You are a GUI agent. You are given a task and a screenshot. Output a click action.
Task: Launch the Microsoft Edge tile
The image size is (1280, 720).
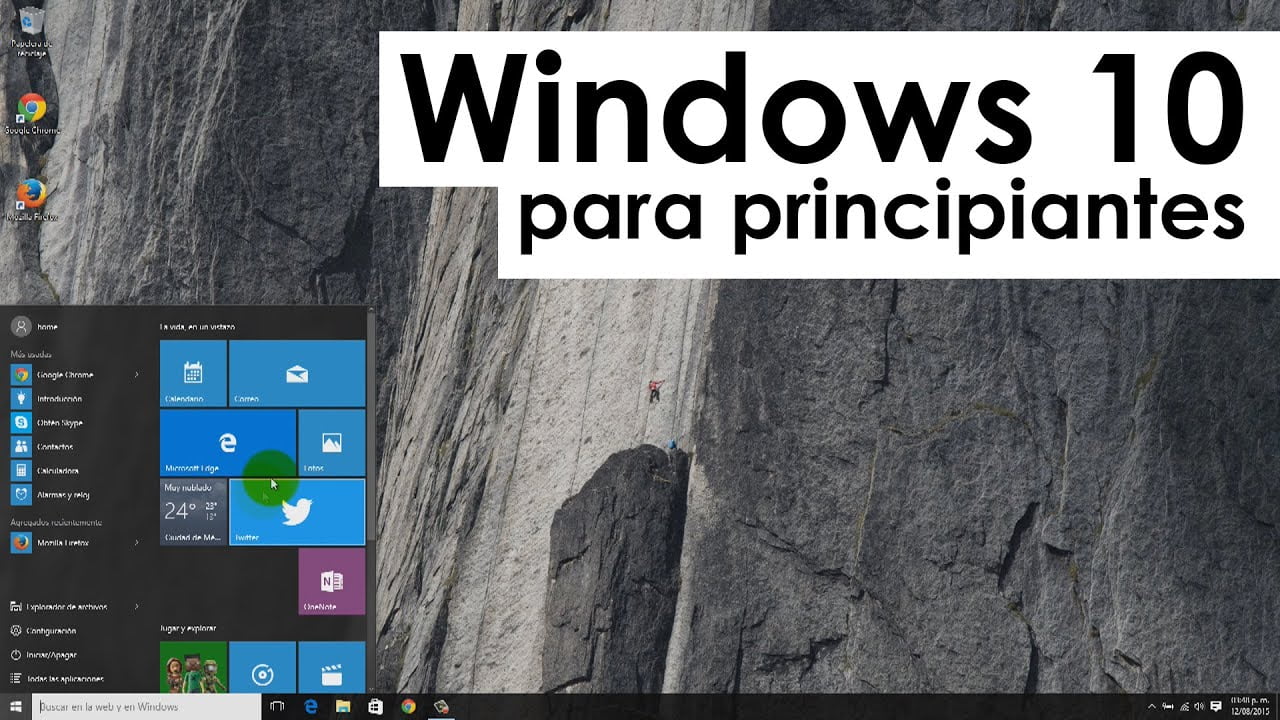(228, 442)
